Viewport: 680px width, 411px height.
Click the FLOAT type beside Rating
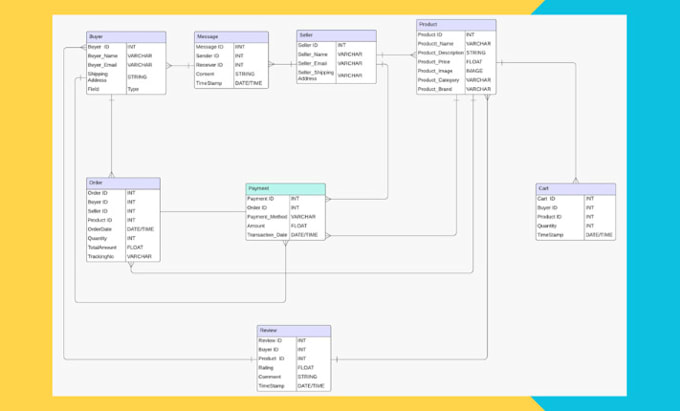[x=305, y=368]
